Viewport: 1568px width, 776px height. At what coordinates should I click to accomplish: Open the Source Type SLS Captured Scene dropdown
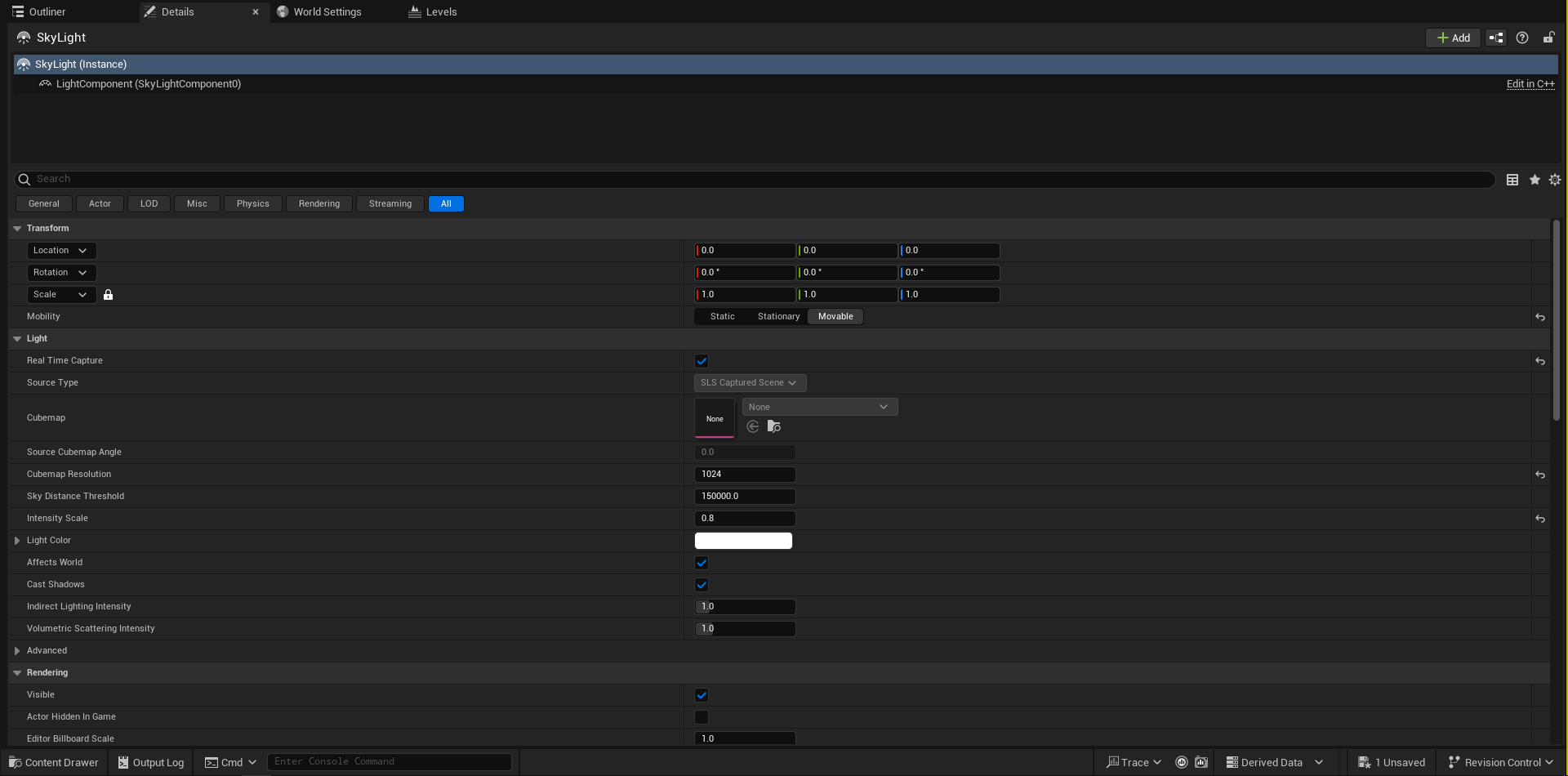[751, 383]
